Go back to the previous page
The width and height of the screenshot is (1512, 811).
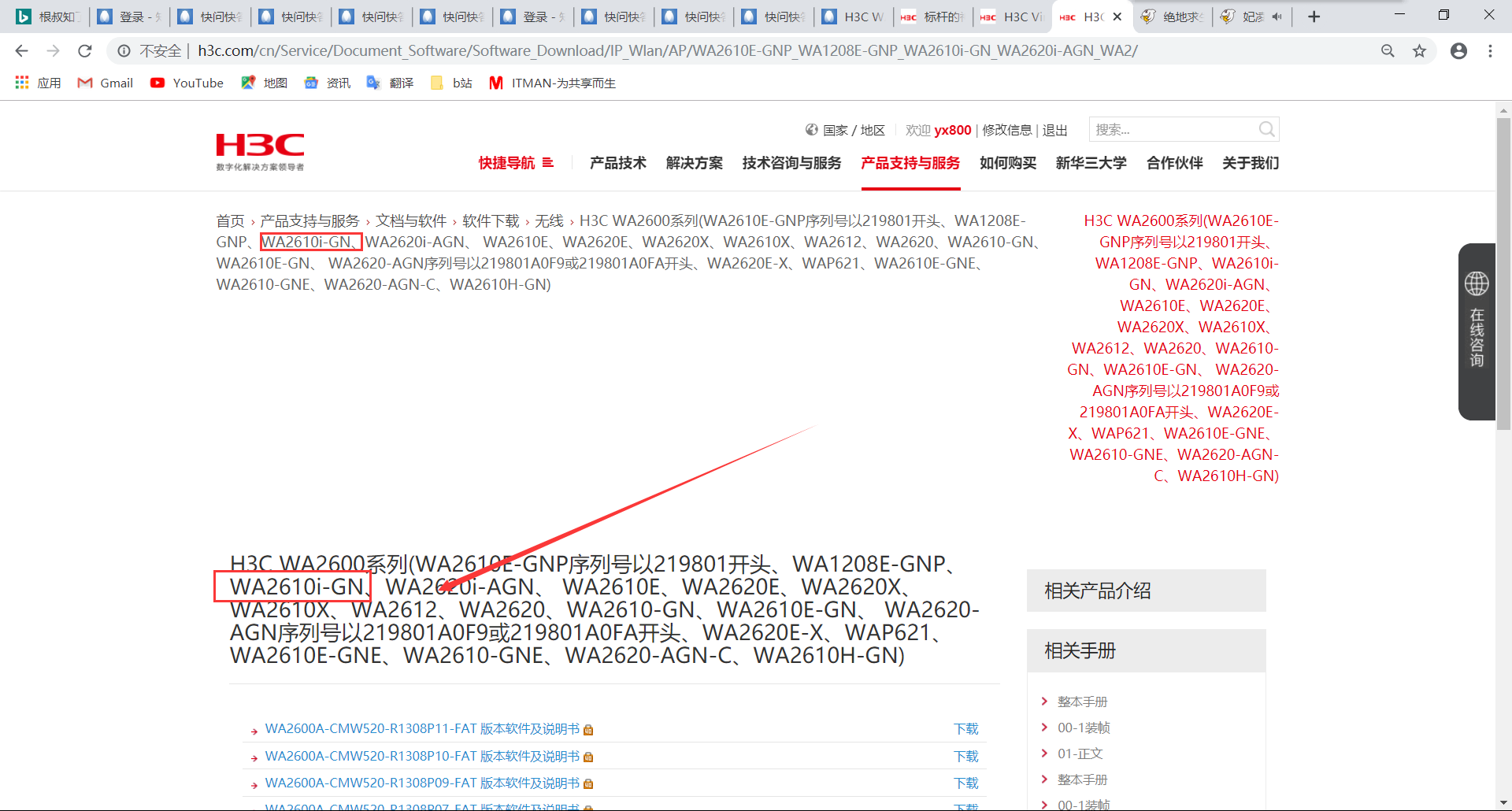pyautogui.click(x=22, y=51)
